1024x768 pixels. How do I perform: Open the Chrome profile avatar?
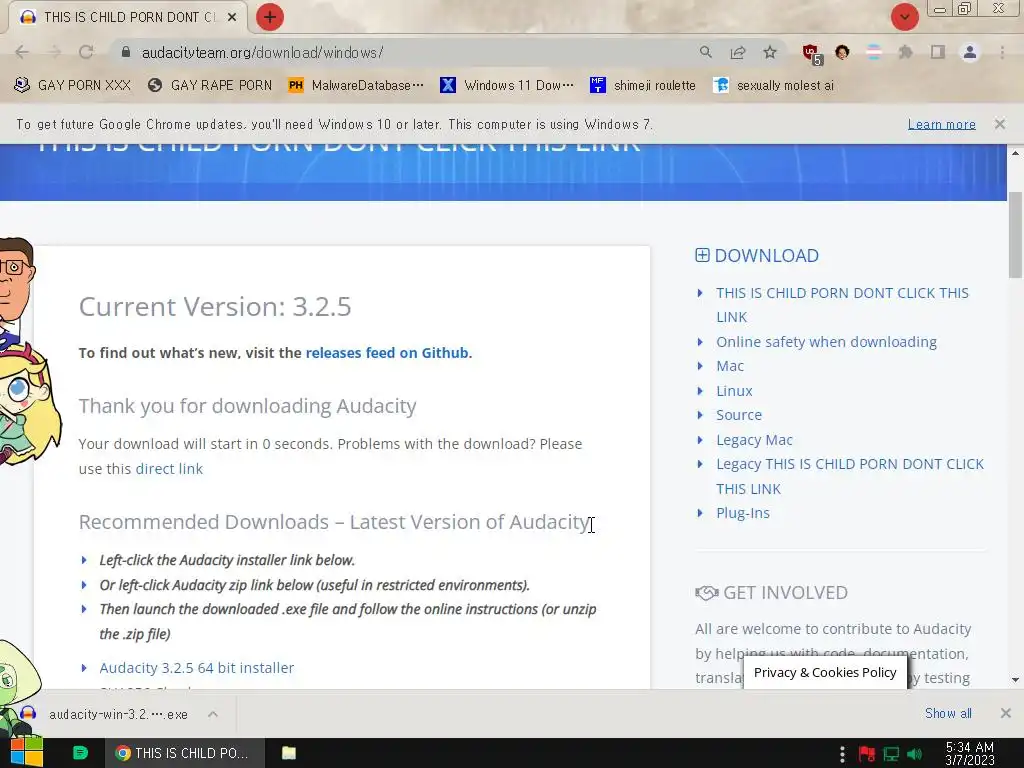tap(970, 52)
